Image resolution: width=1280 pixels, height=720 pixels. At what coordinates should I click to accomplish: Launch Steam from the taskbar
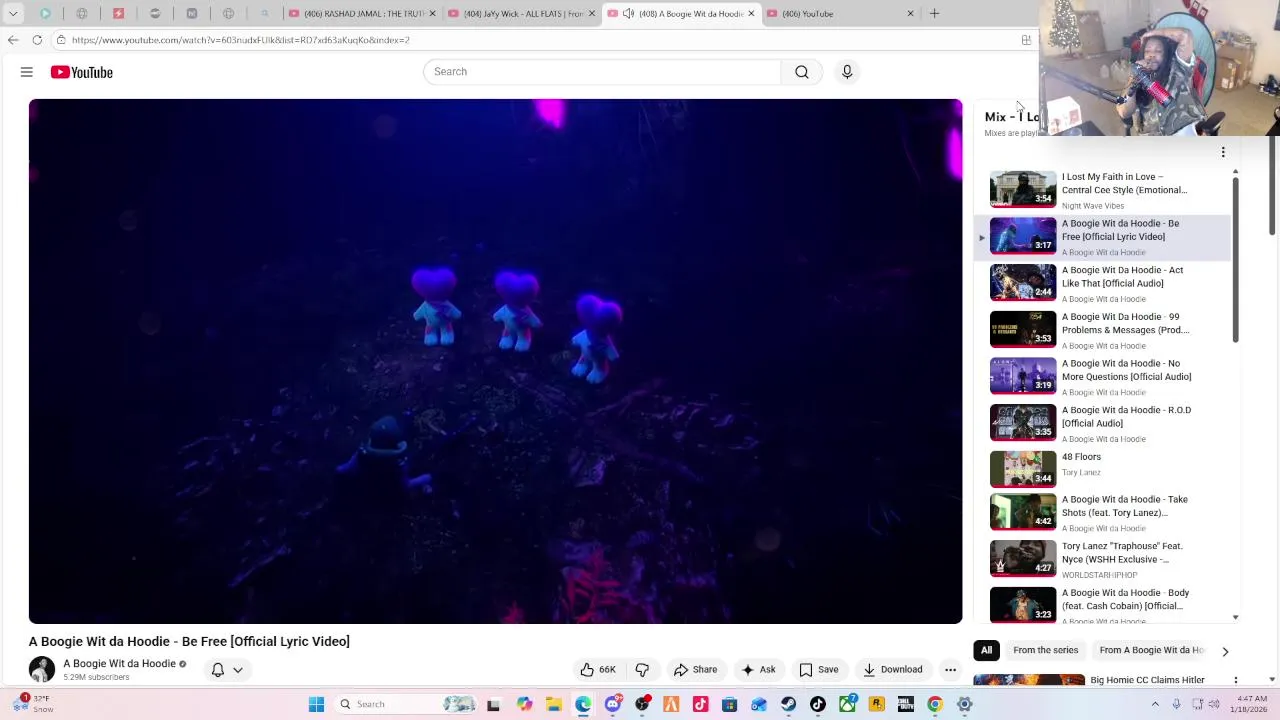[x=788, y=704]
